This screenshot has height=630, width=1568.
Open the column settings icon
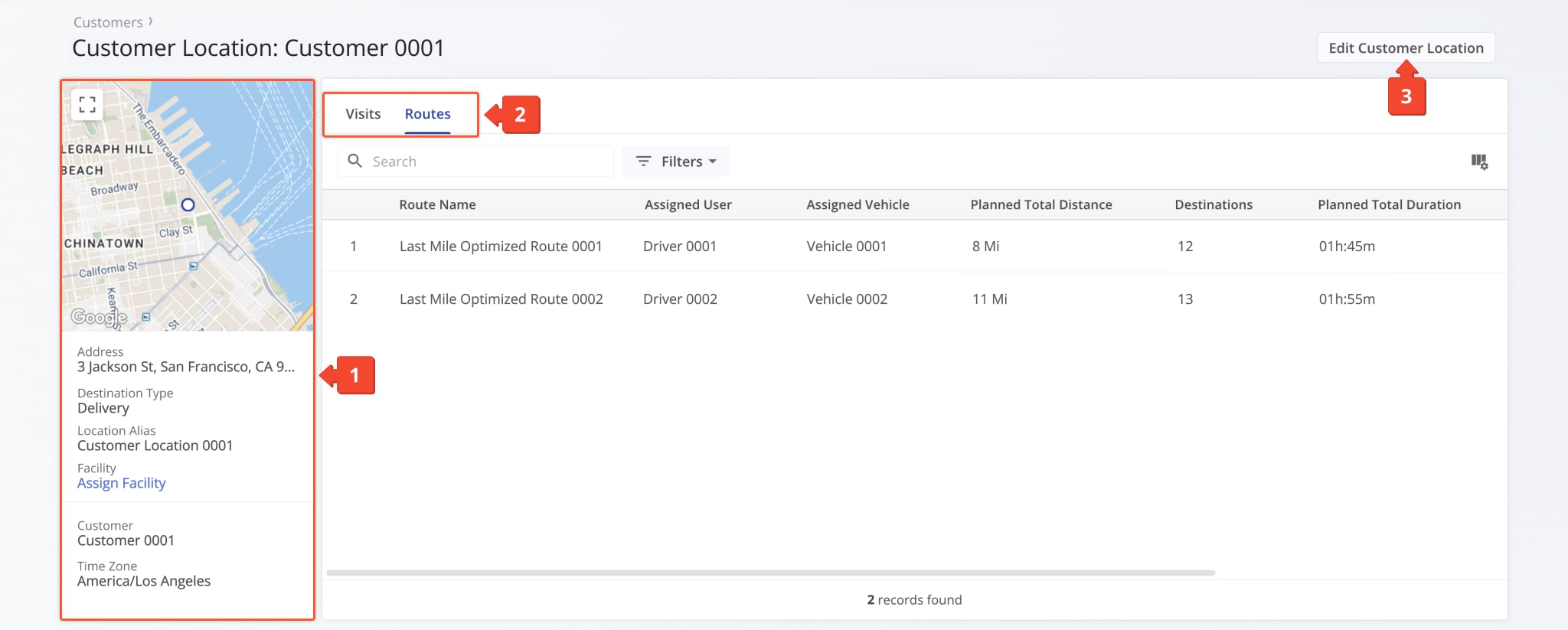pyautogui.click(x=1479, y=162)
